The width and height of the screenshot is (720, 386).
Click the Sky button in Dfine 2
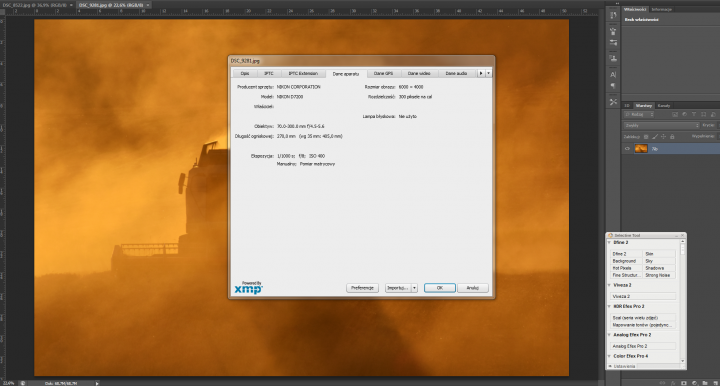click(x=659, y=261)
